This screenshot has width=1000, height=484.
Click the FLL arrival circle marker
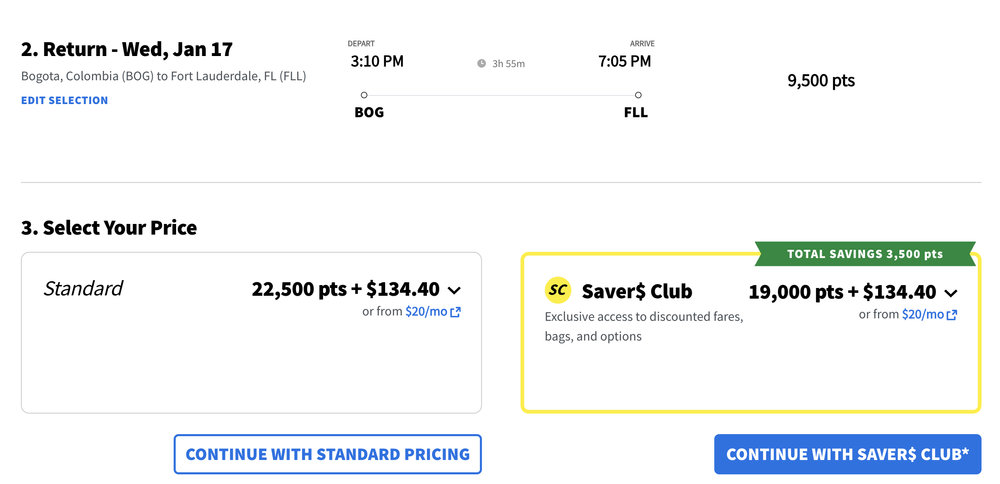[x=638, y=95]
